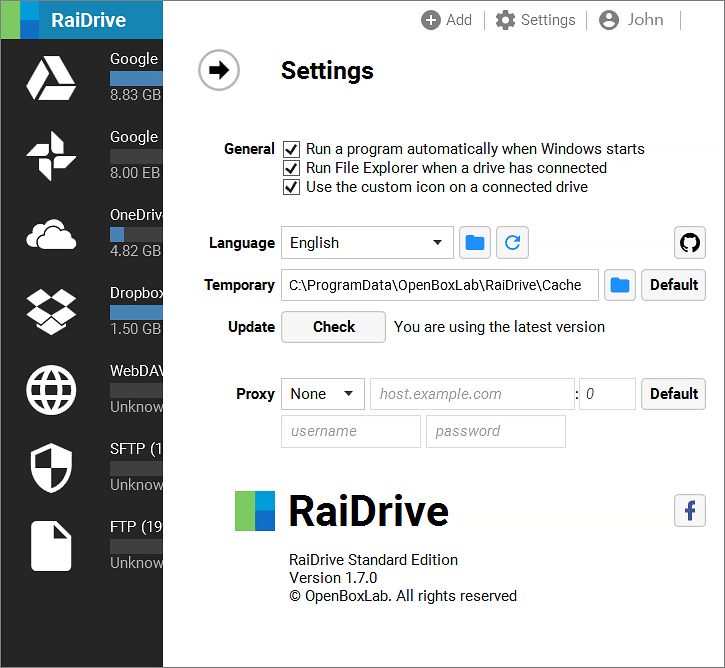Toggle run automatically when Windows starts

coord(291,149)
